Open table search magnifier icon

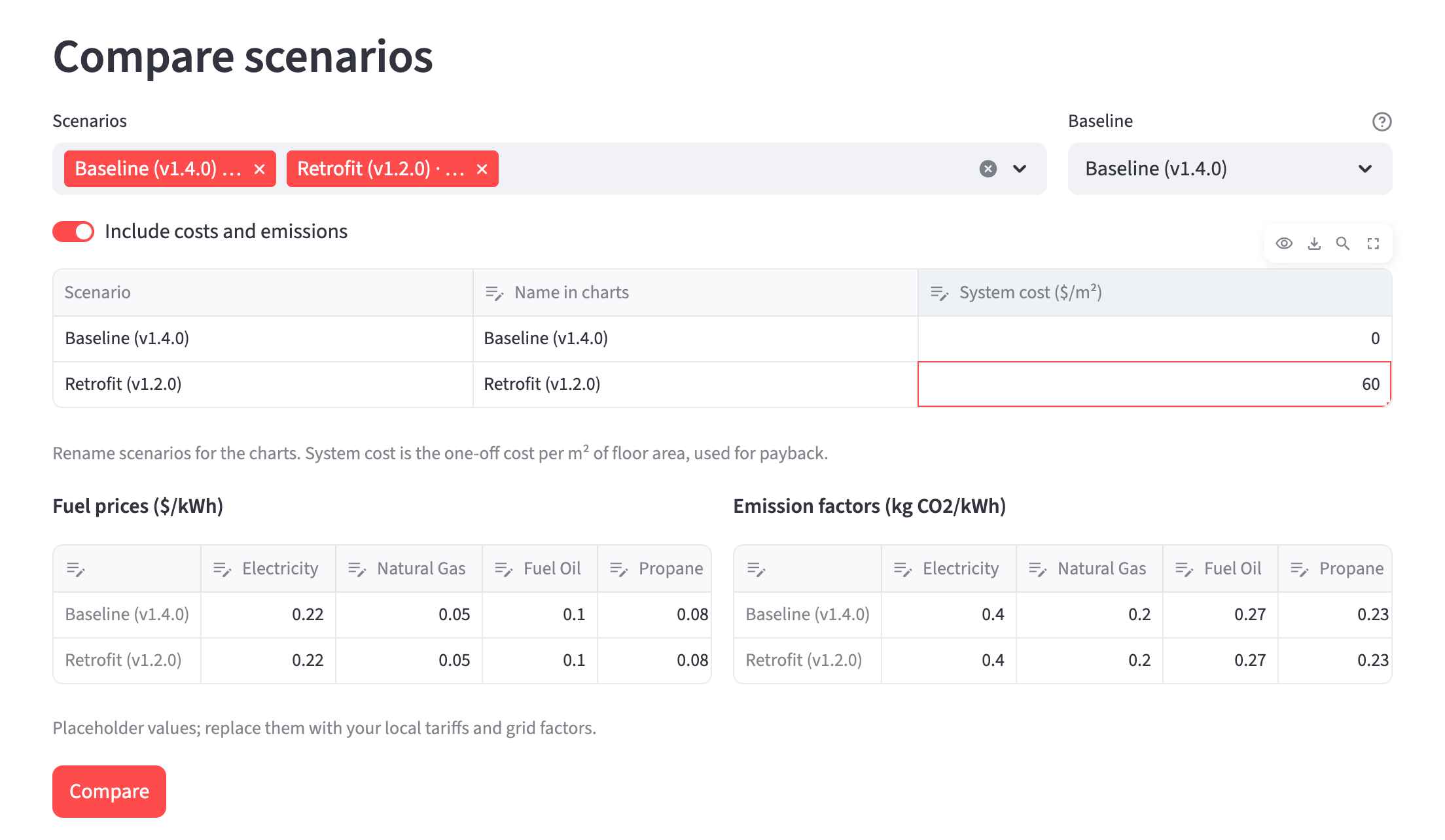1343,243
